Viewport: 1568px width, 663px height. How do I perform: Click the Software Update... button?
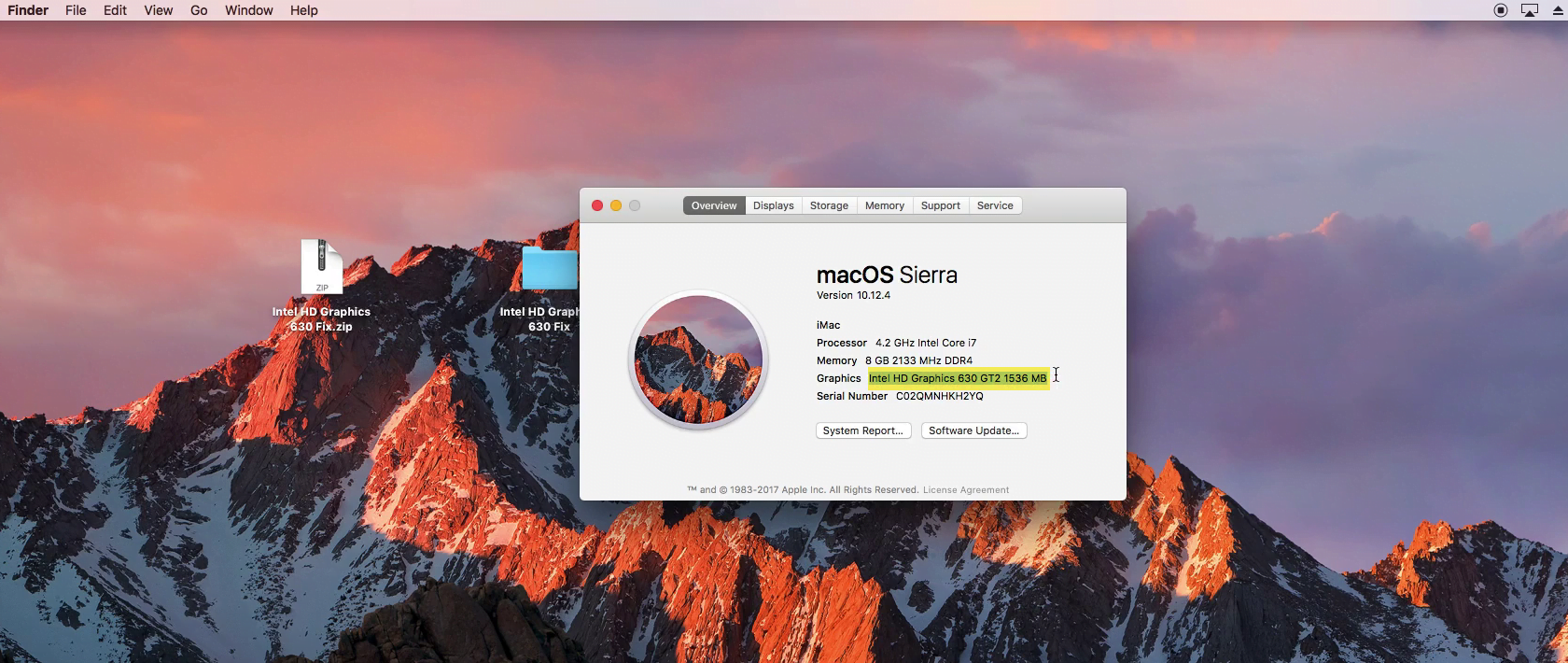pos(974,430)
